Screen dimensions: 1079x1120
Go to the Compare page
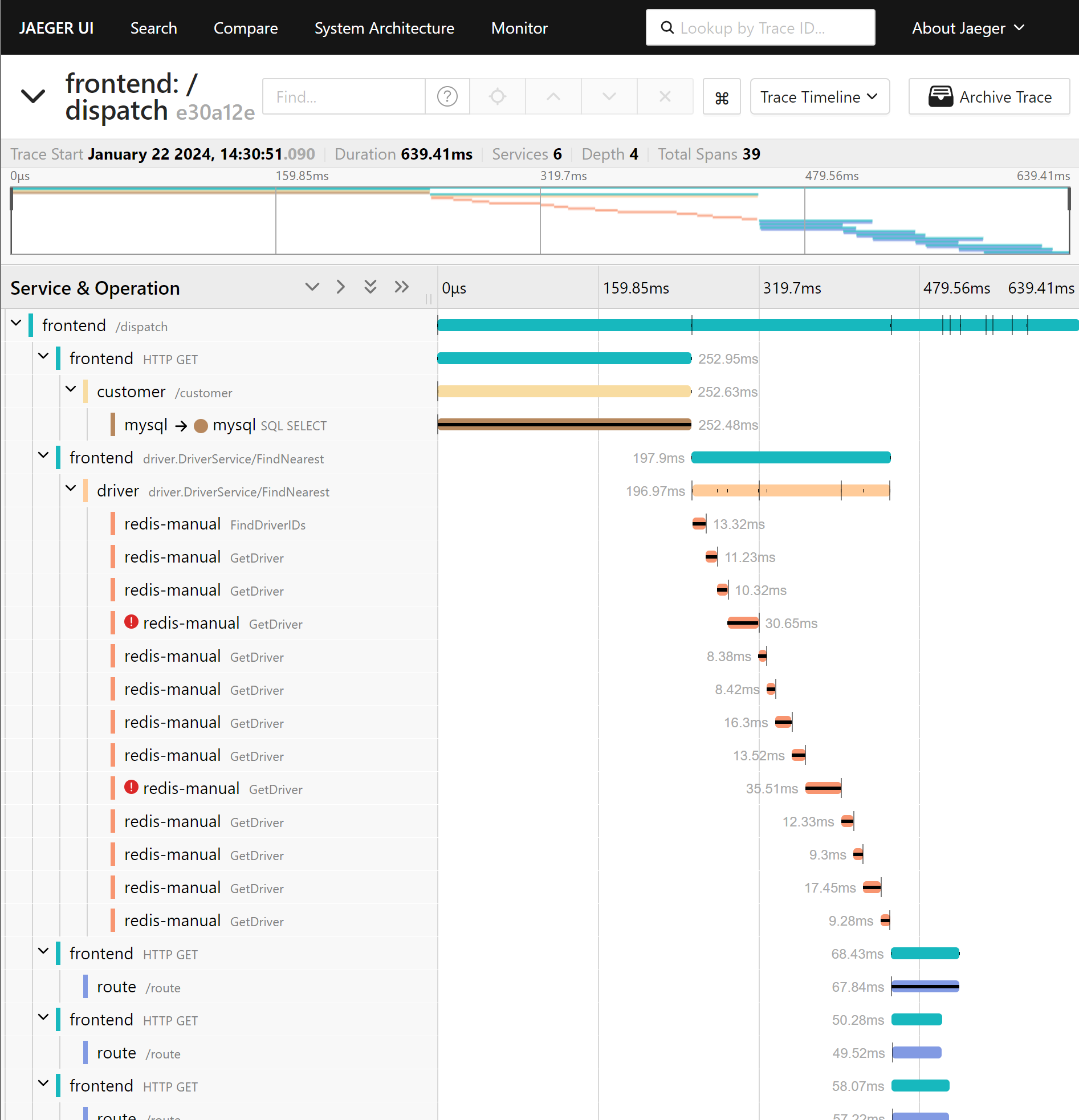(246, 28)
